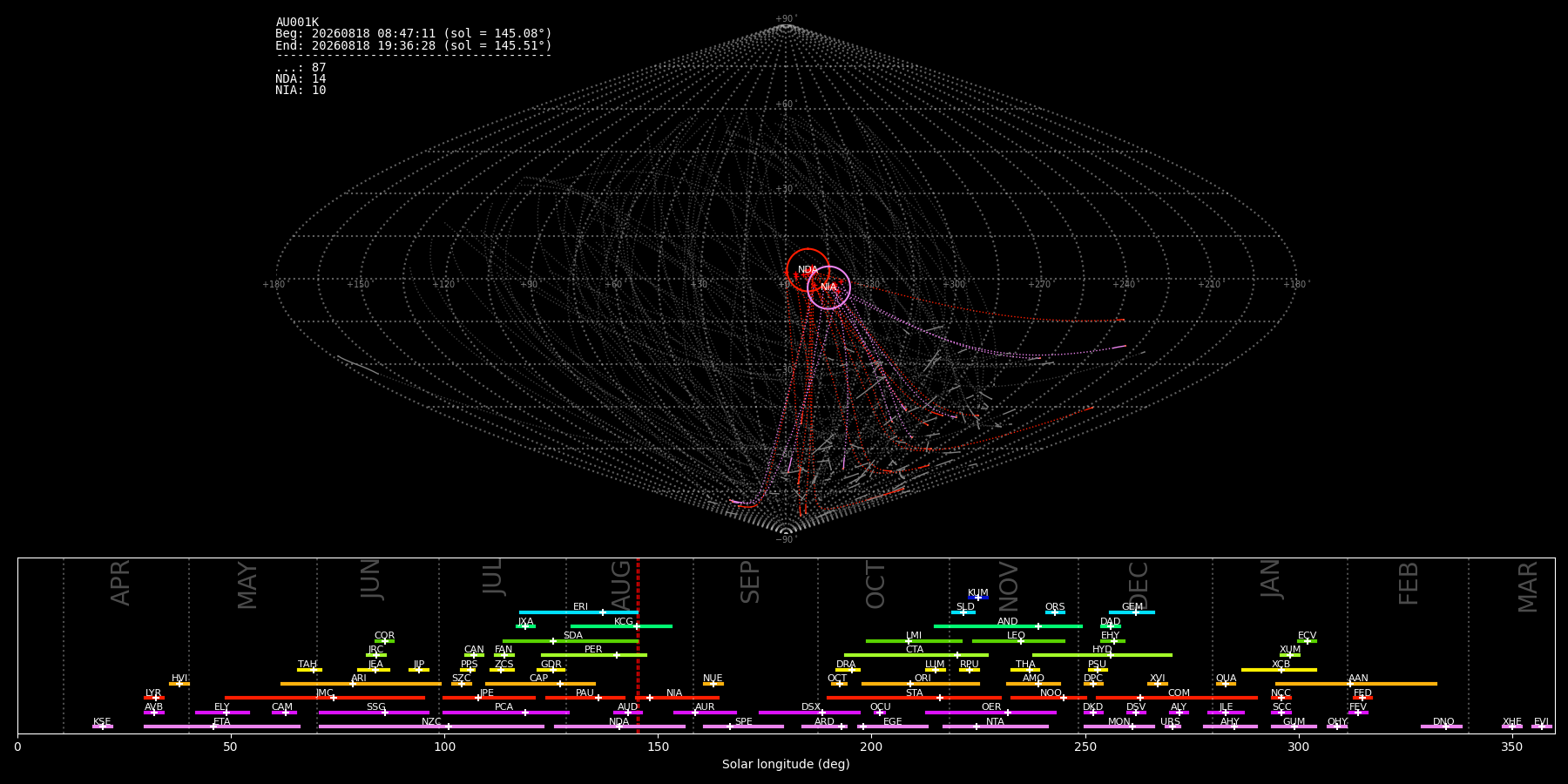Click the pink NIA radiant circle
1568x784 pixels.
828,287
